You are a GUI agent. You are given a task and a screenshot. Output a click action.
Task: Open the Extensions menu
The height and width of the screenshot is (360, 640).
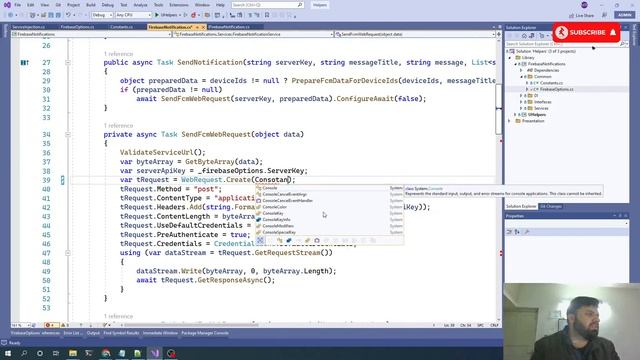(179, 5)
